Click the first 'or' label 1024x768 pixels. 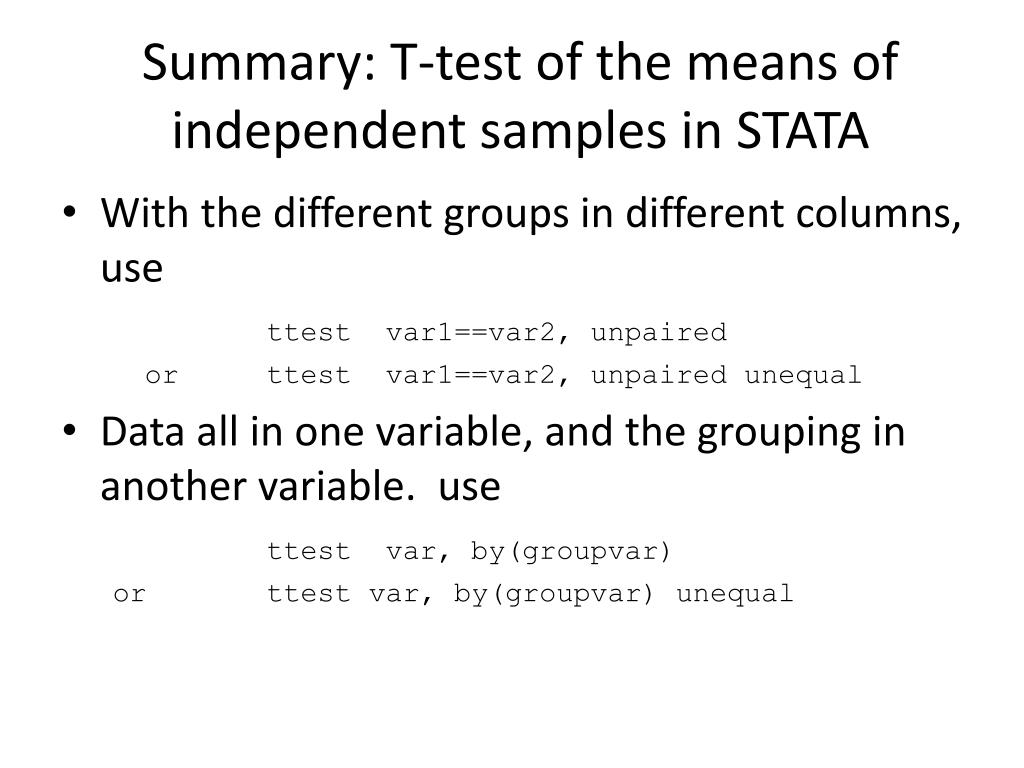161,377
